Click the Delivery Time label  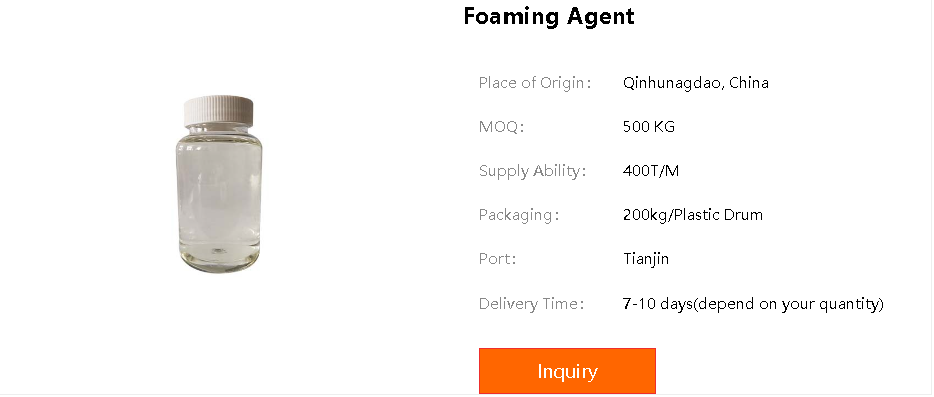click(531, 304)
